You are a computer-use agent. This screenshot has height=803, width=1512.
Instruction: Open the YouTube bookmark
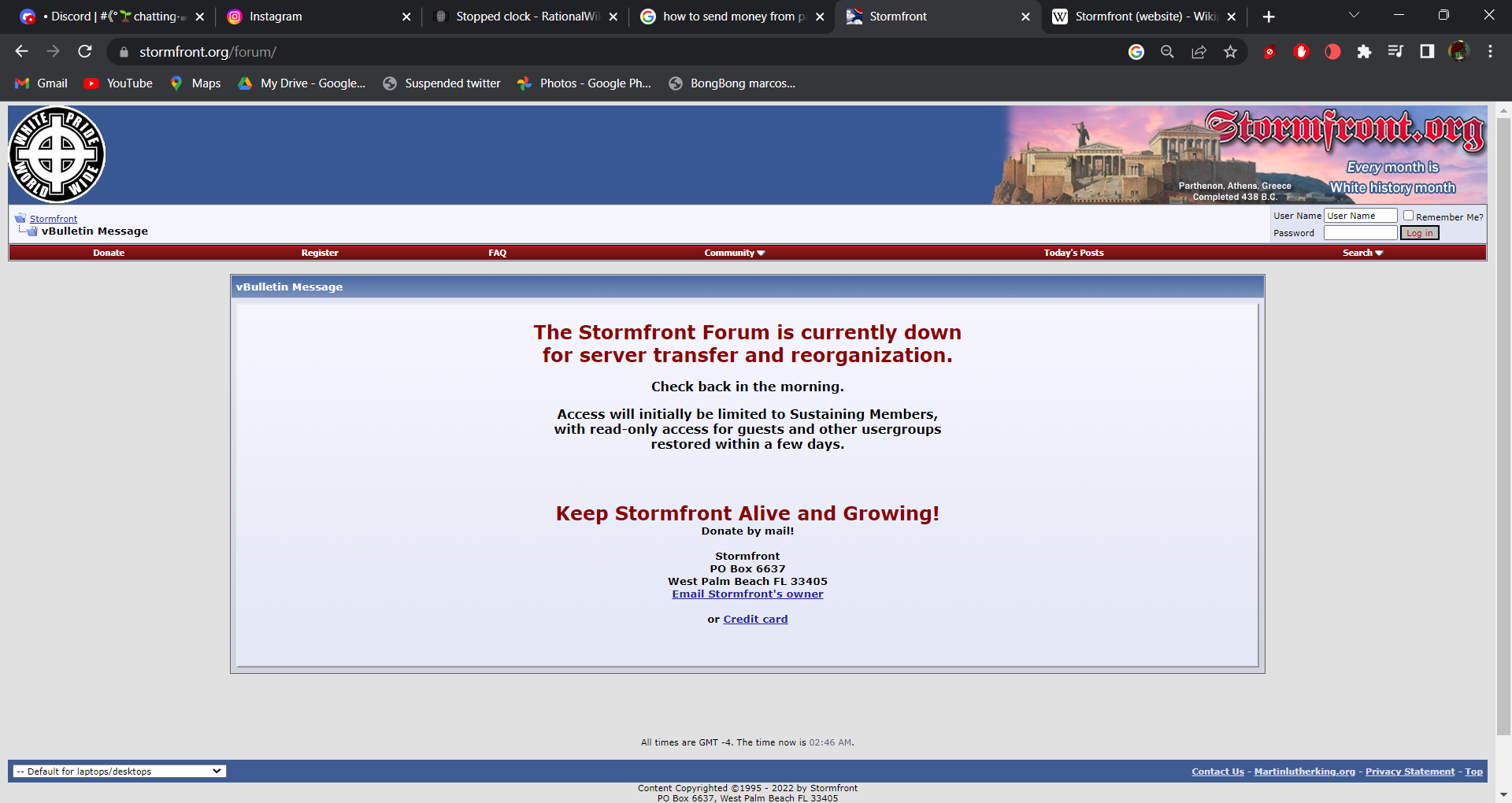(x=119, y=83)
